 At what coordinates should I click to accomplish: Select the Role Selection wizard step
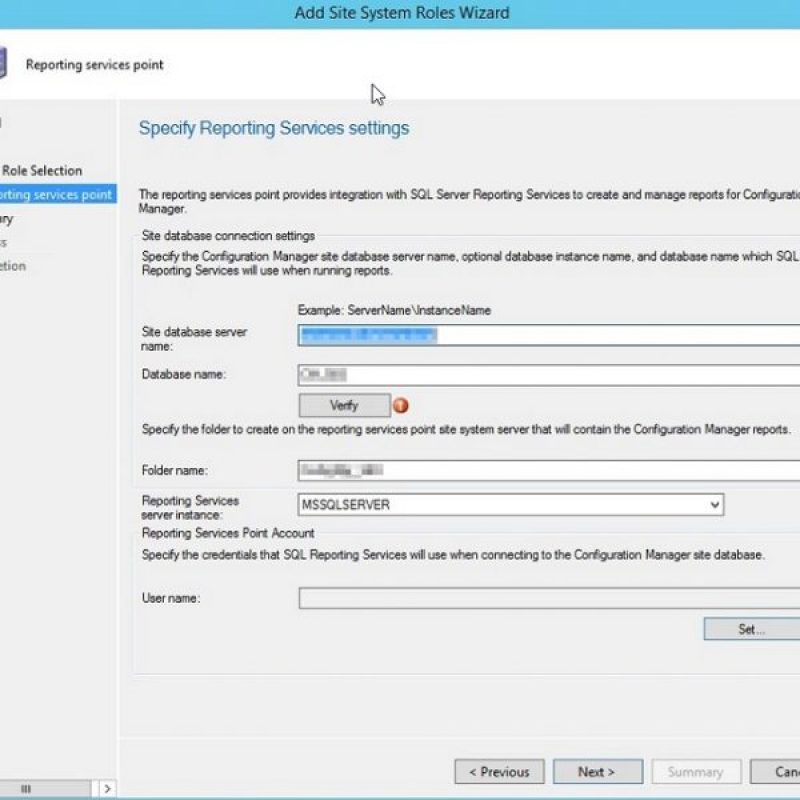[x=42, y=170]
